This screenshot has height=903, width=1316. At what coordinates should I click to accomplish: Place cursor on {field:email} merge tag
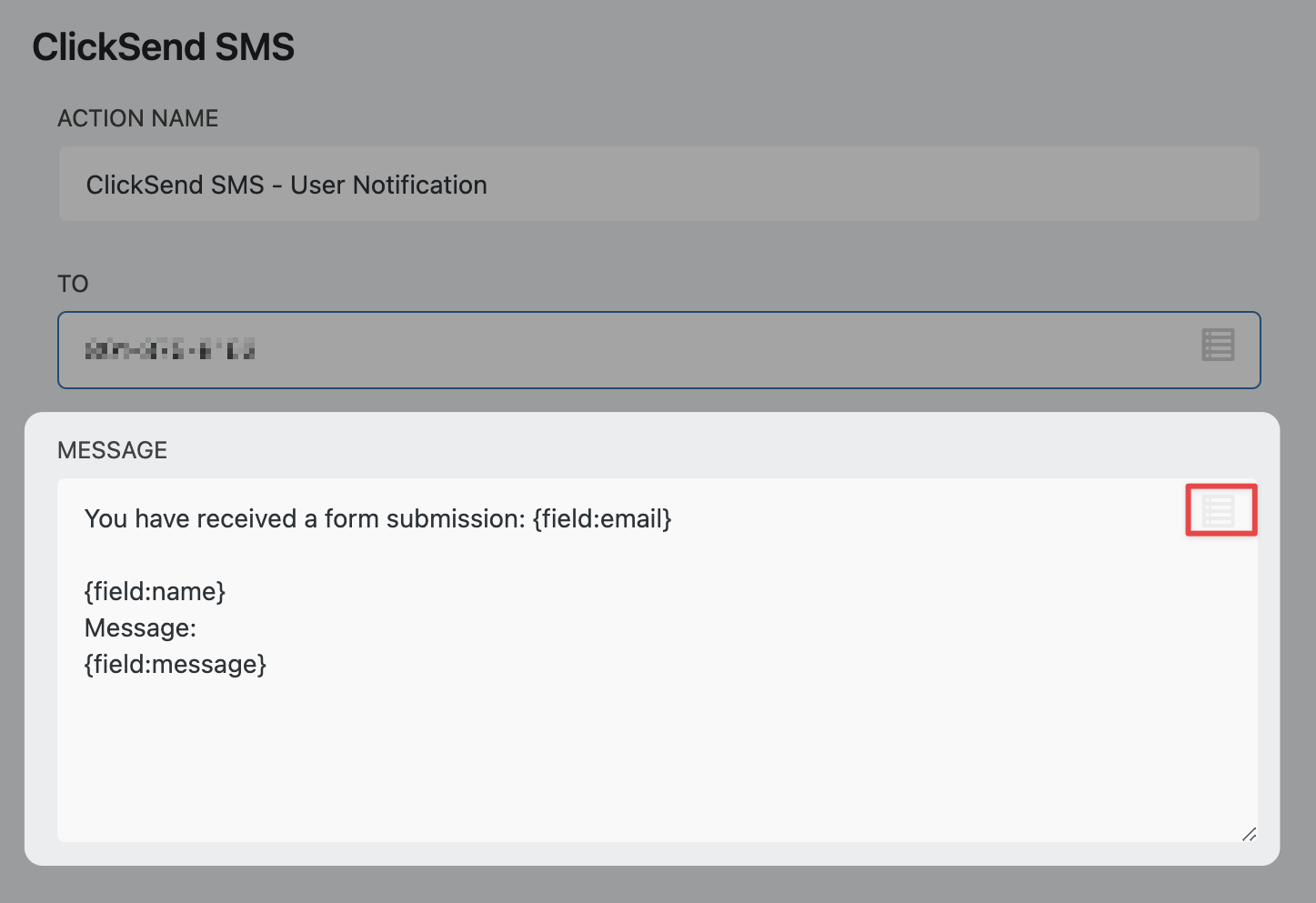coord(602,519)
